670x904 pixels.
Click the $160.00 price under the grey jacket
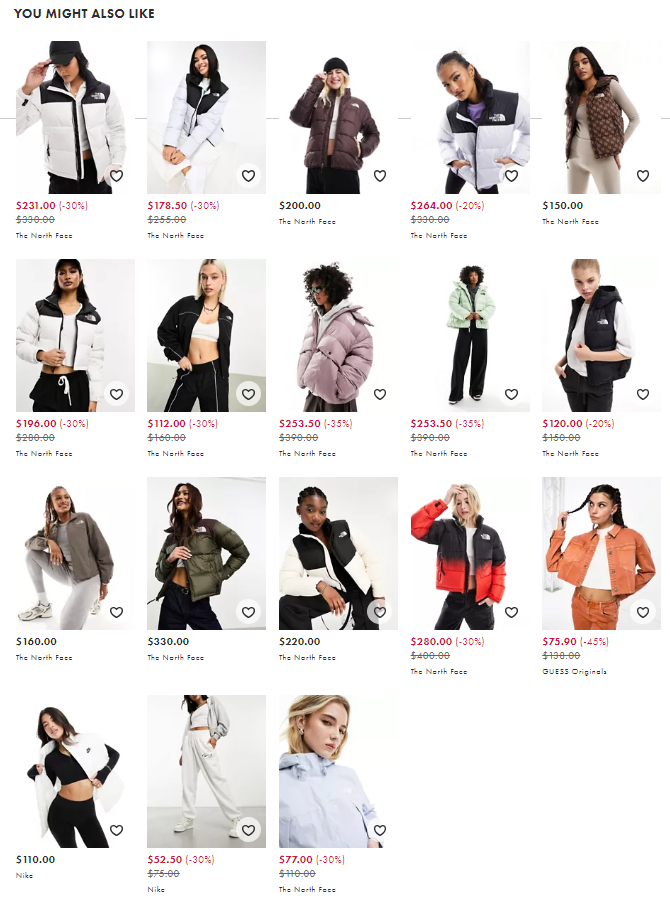click(x=36, y=641)
